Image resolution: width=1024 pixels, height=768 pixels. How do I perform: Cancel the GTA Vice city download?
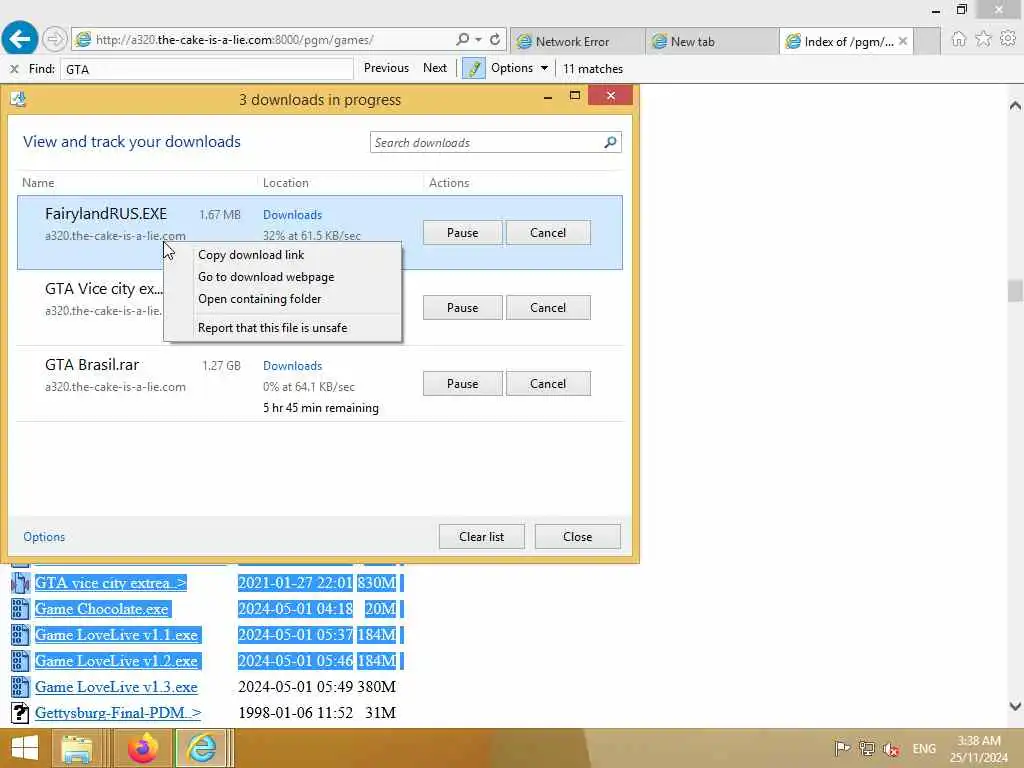click(x=548, y=308)
